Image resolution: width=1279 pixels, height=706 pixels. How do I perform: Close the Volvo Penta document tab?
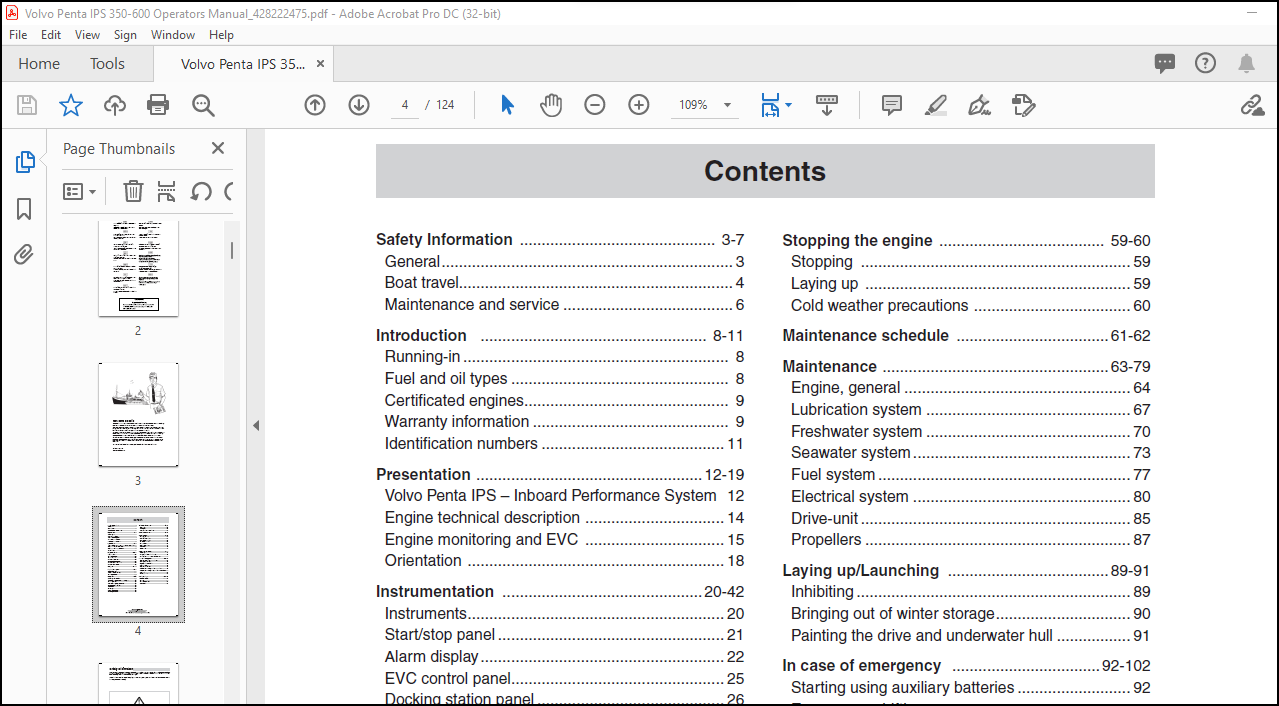[x=320, y=63]
